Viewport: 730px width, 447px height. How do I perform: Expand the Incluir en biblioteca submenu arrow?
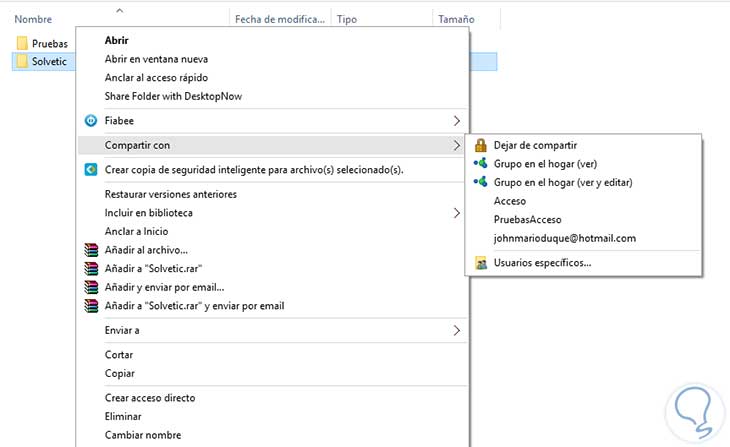click(x=457, y=213)
